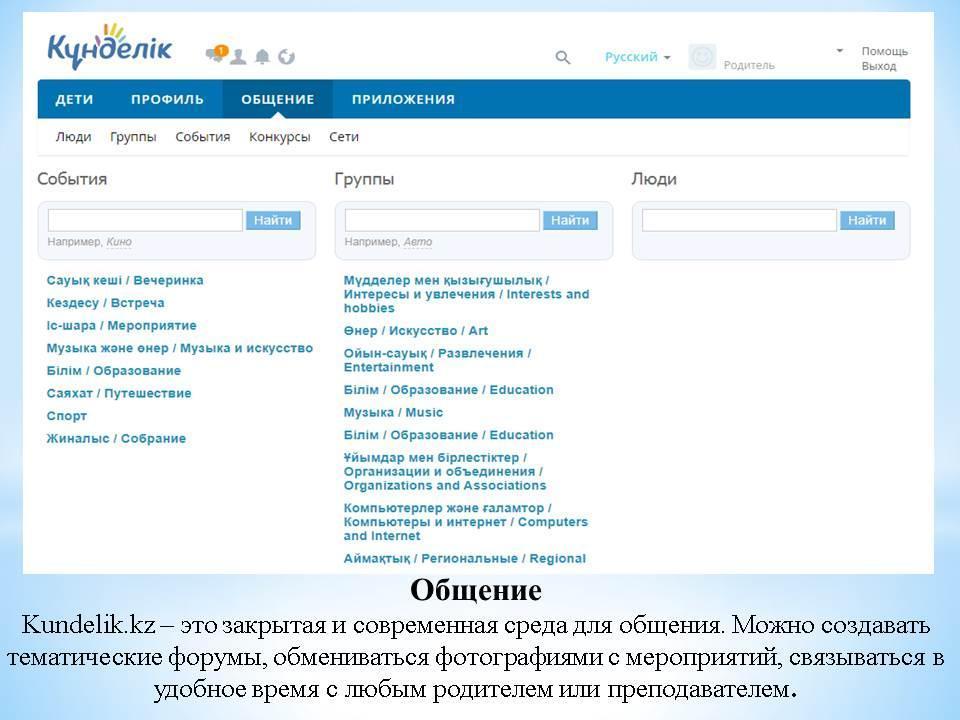Viewport: 960px width, 720px height.
Task: Open the messages icon with notification badge
Action: 216,54
